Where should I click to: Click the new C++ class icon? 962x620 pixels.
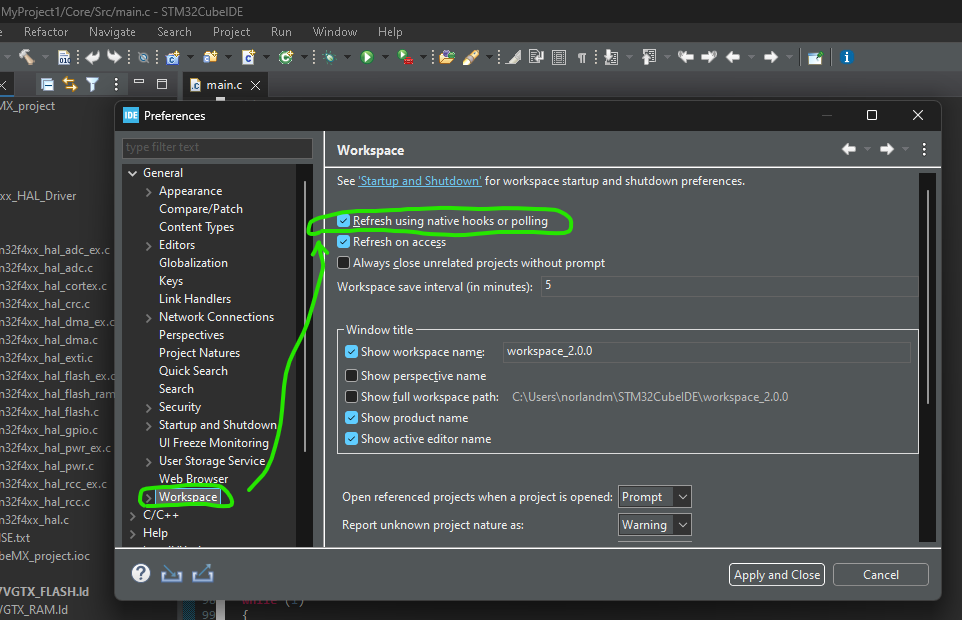(286, 58)
